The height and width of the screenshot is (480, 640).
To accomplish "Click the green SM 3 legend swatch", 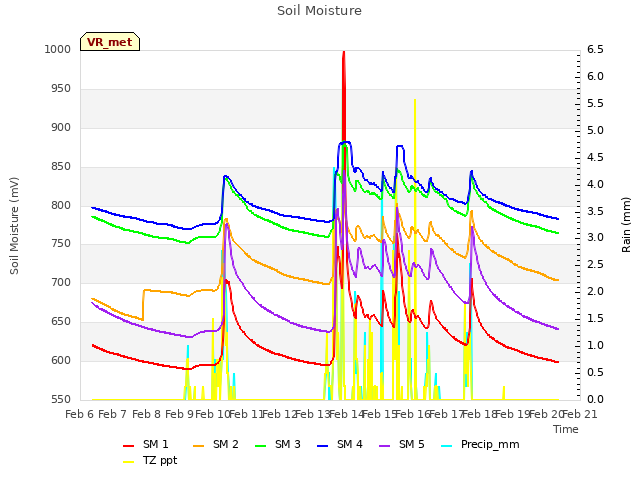I will tap(261, 445).
